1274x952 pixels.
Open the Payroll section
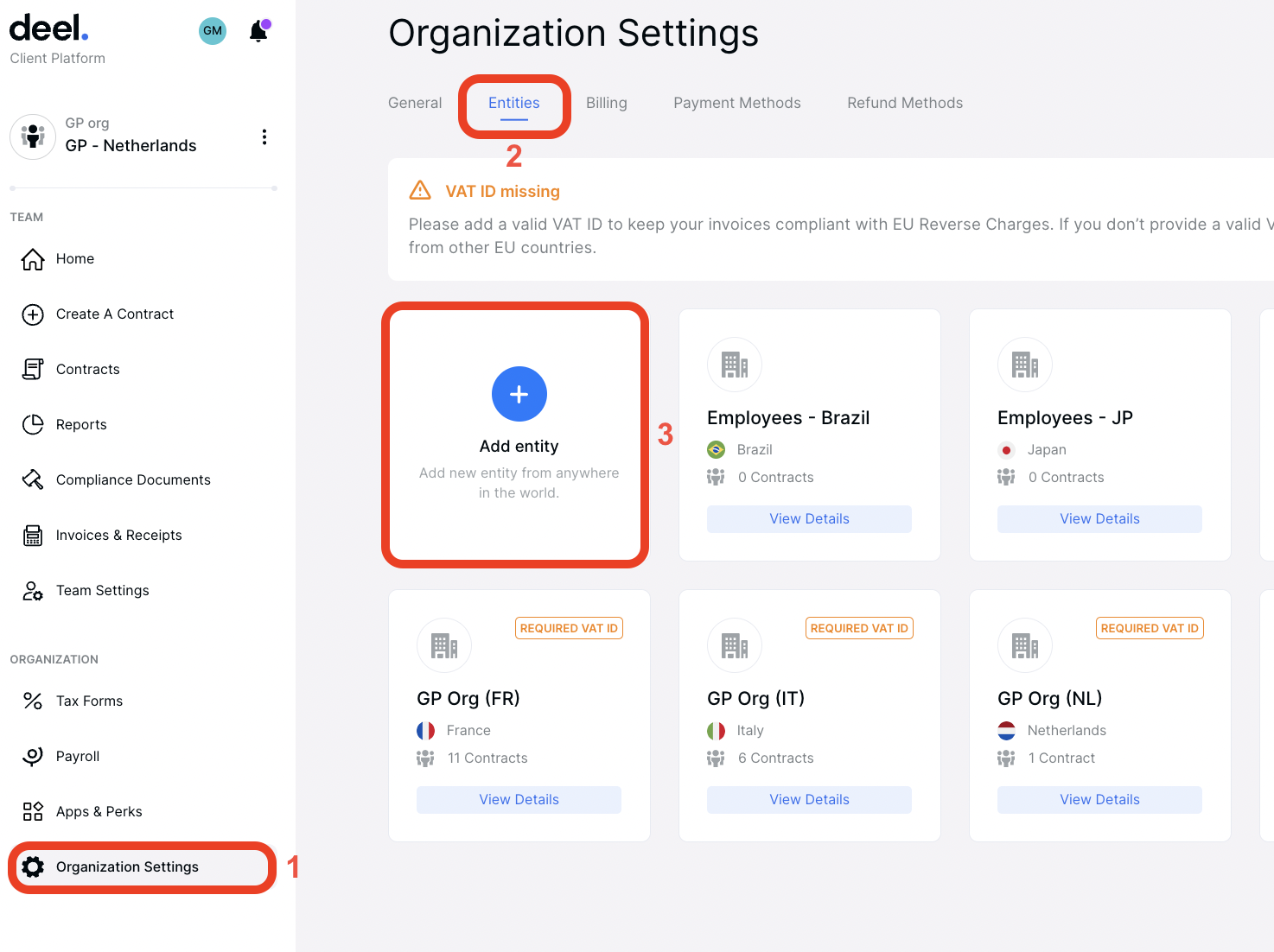coord(79,756)
